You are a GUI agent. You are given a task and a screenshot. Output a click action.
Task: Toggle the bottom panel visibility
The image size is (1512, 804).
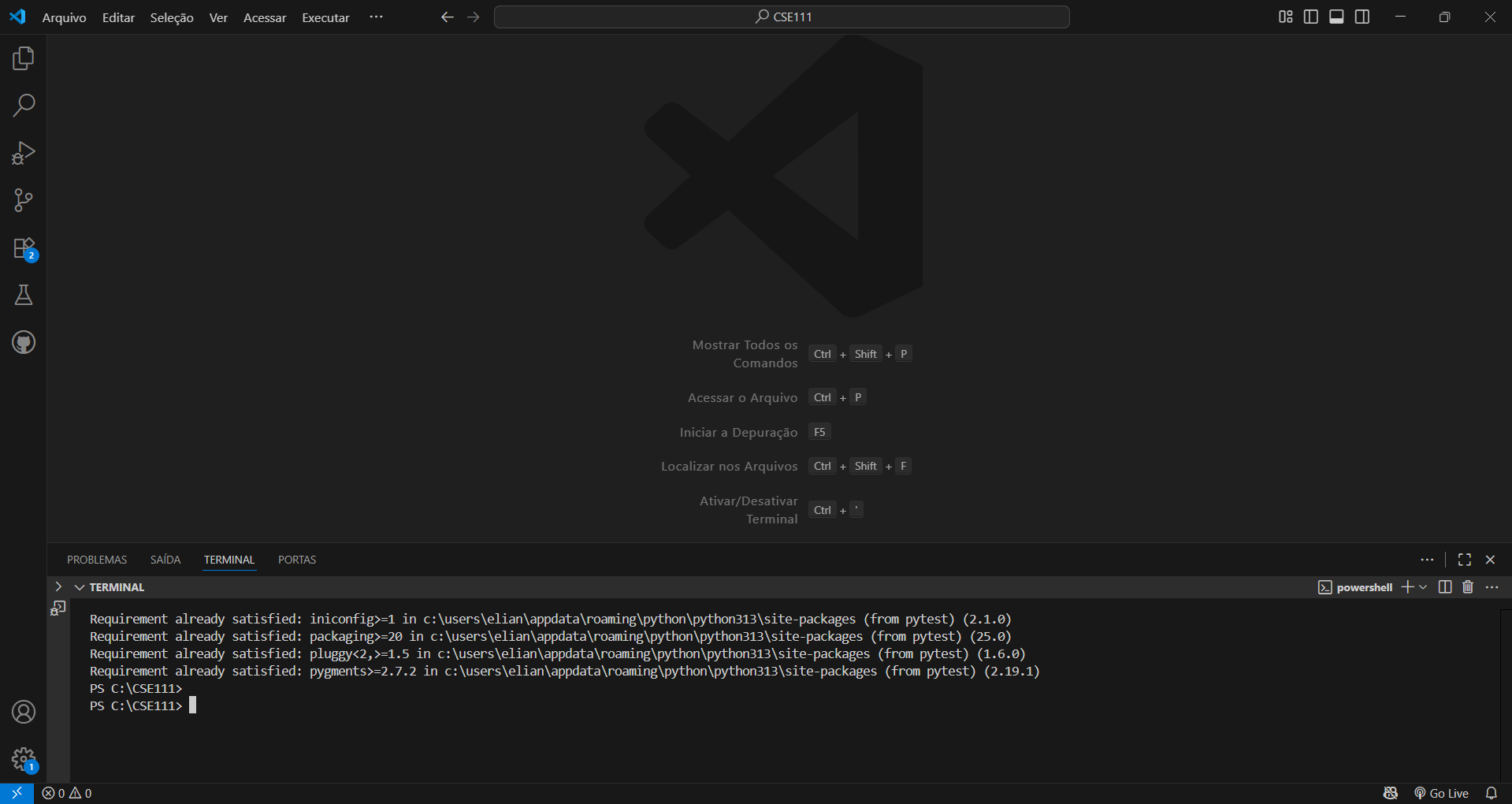[x=1336, y=17]
